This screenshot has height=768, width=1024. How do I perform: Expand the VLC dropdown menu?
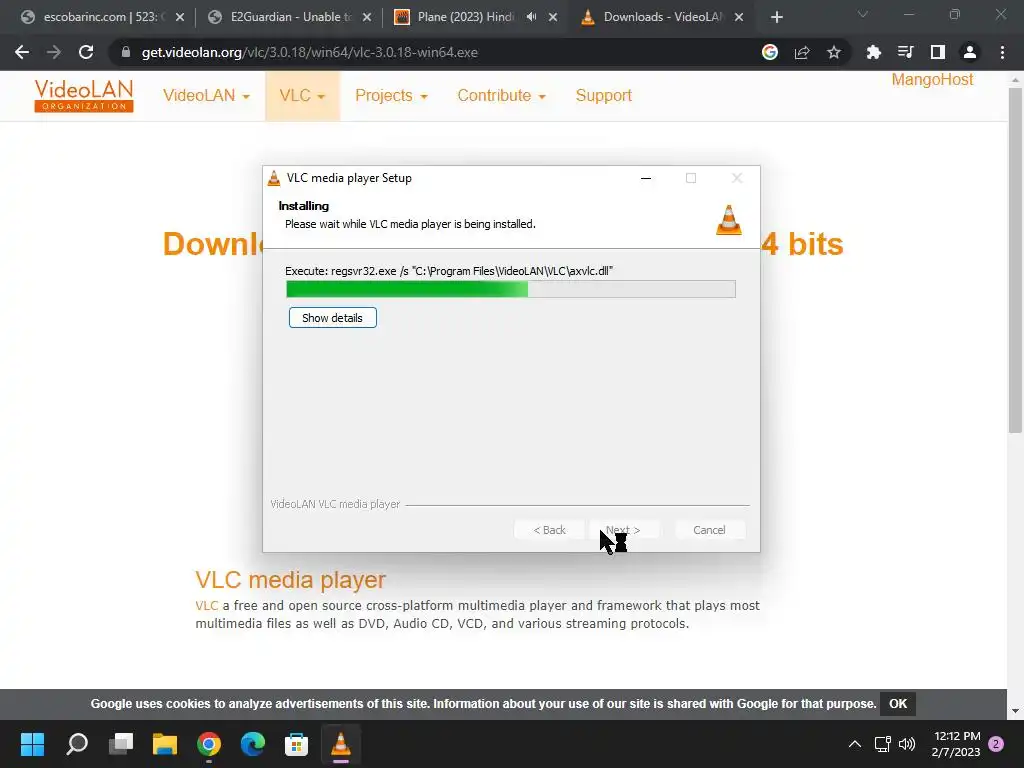click(302, 95)
